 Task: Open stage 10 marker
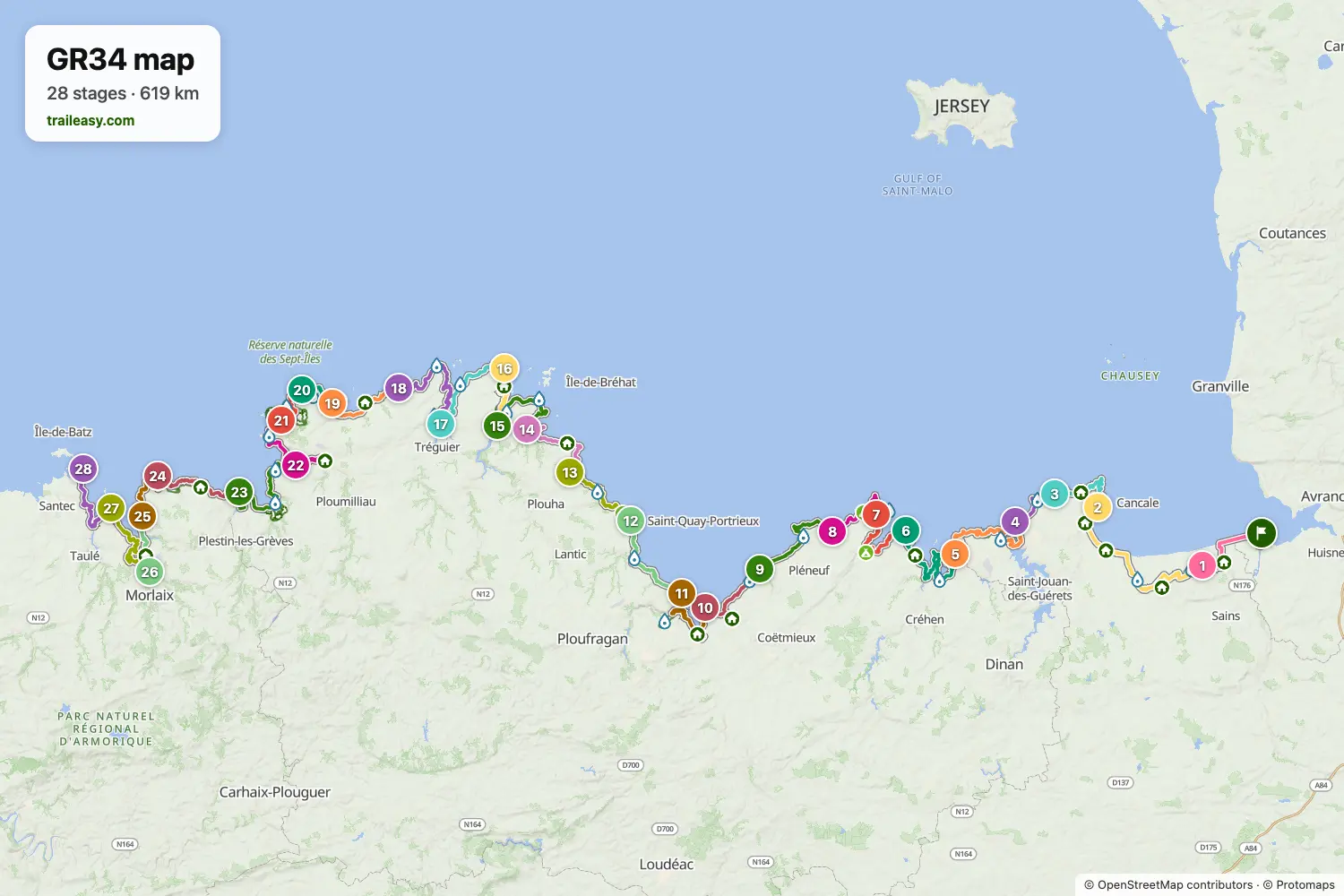coord(705,607)
